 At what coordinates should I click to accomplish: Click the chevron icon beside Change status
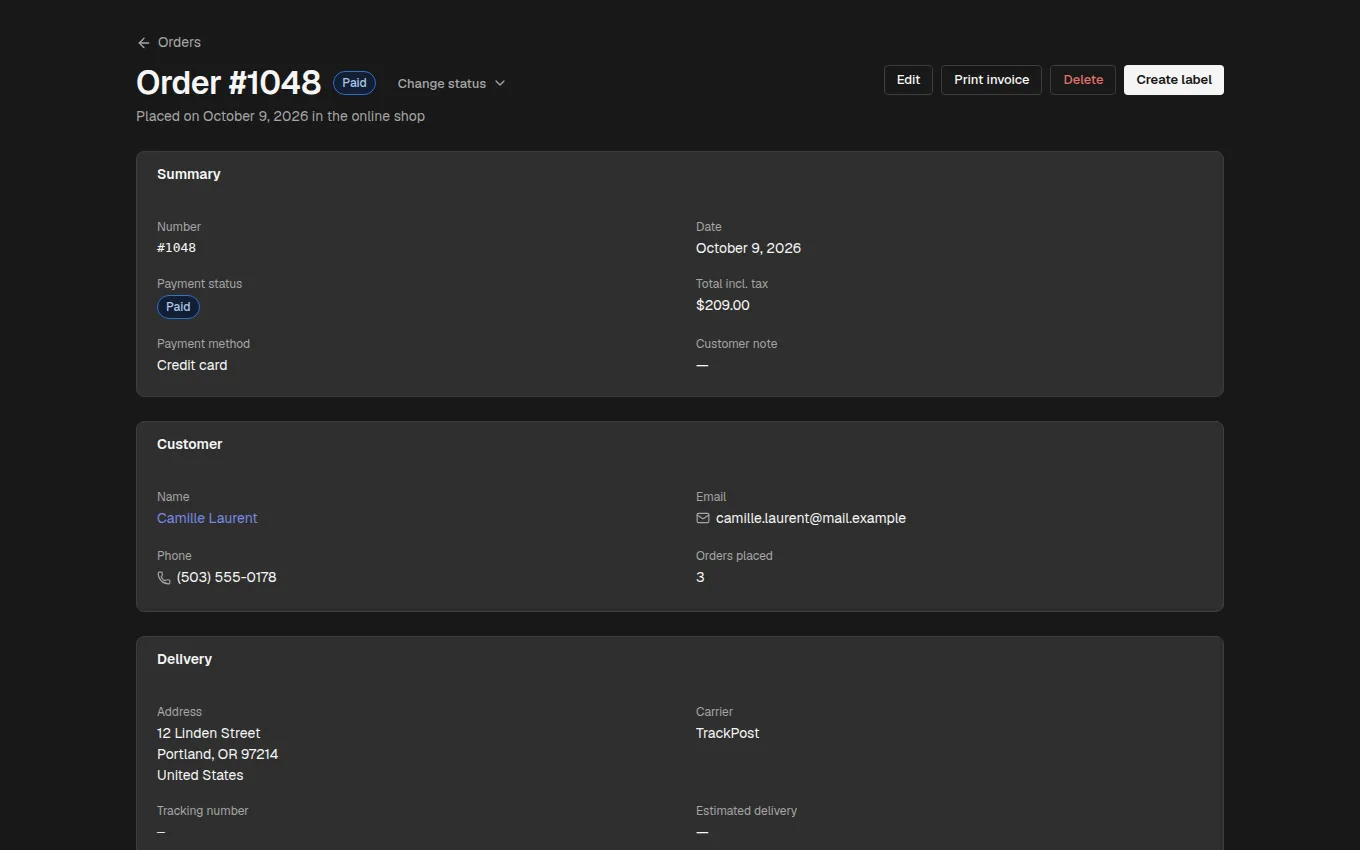[x=500, y=83]
